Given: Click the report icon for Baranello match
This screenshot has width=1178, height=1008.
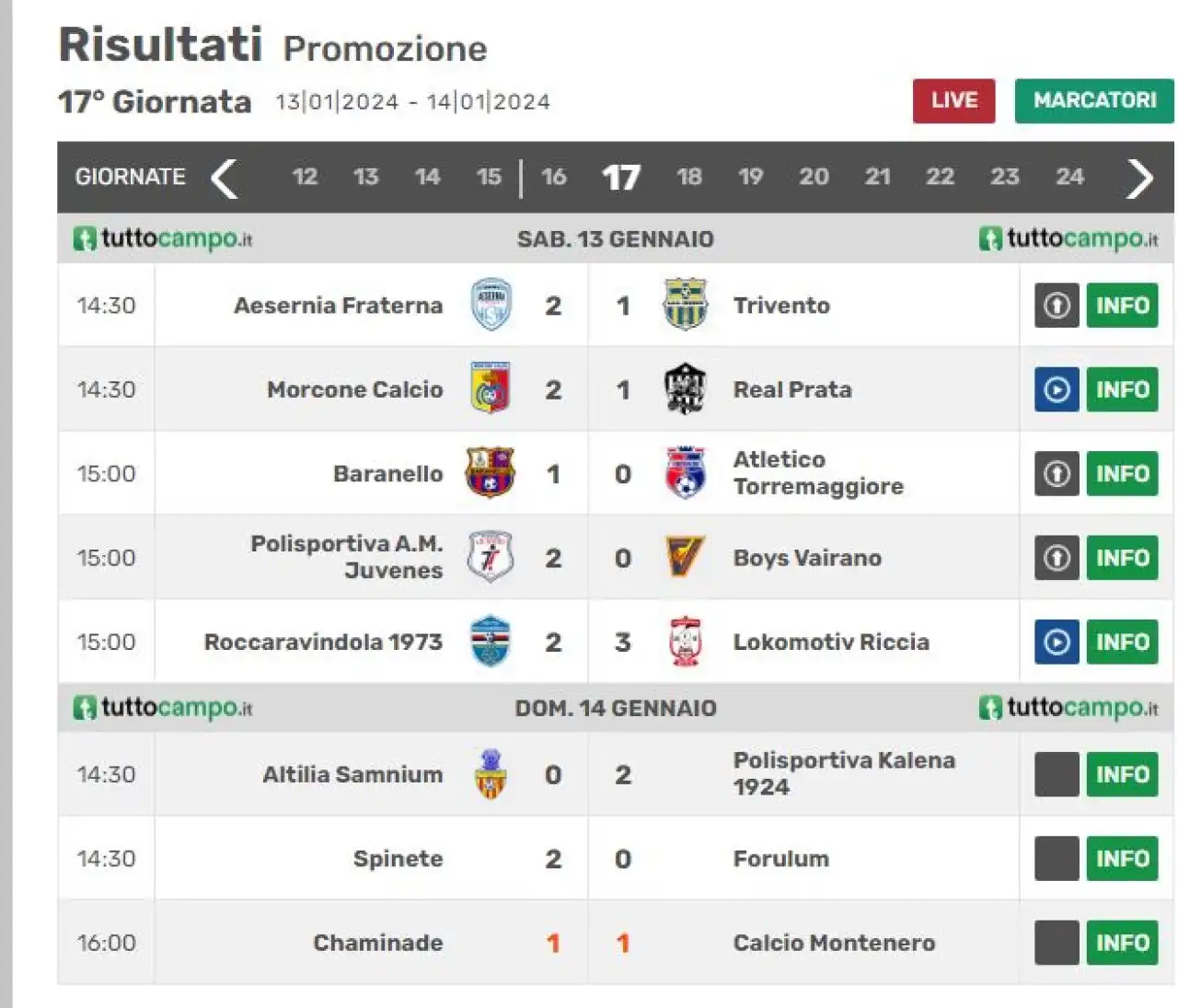Looking at the screenshot, I should [1057, 474].
